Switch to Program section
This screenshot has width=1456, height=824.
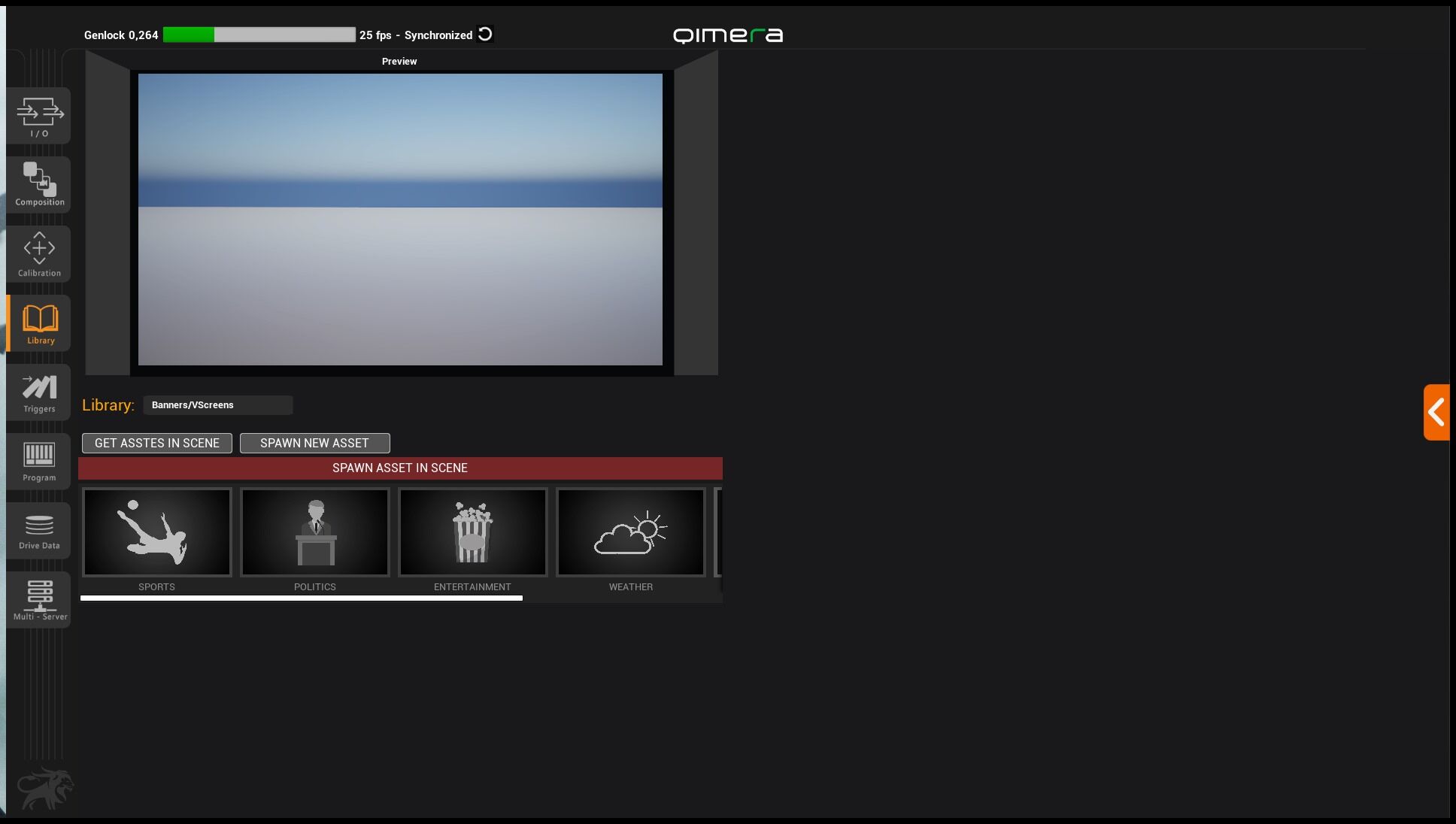click(39, 461)
